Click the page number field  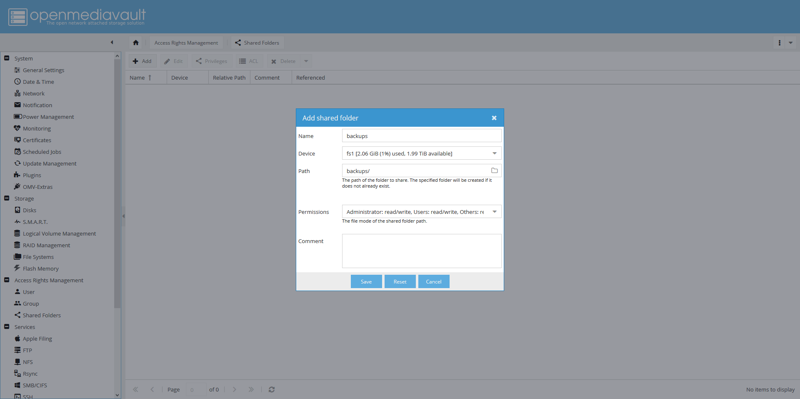196,389
